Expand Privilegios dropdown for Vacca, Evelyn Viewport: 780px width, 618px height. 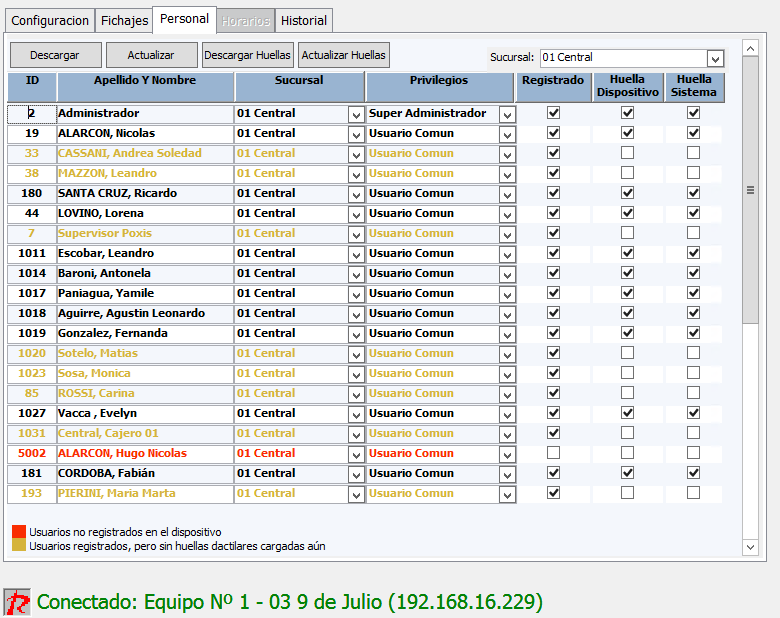507,414
